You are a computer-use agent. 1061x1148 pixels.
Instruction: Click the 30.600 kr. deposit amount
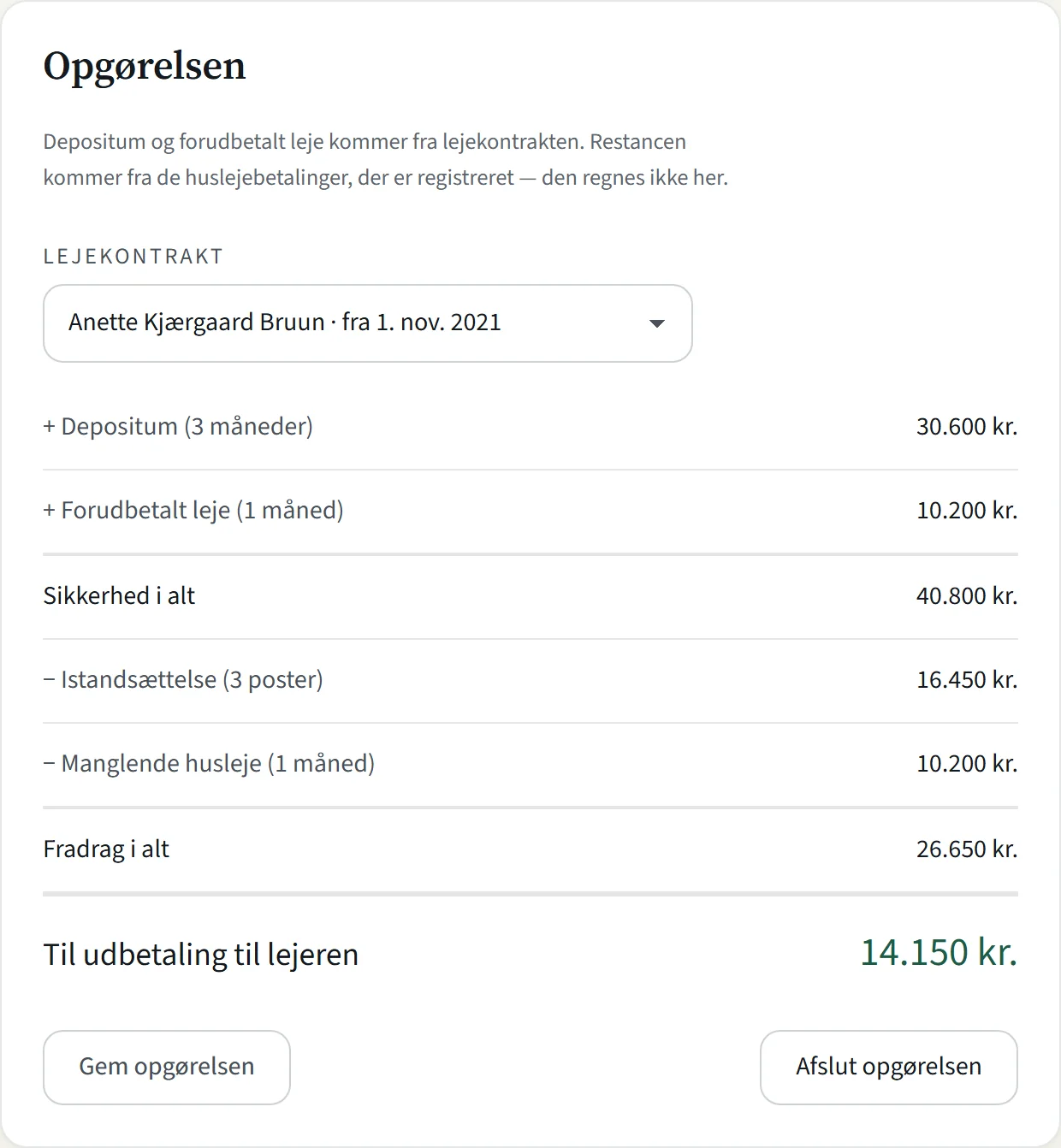(x=967, y=426)
